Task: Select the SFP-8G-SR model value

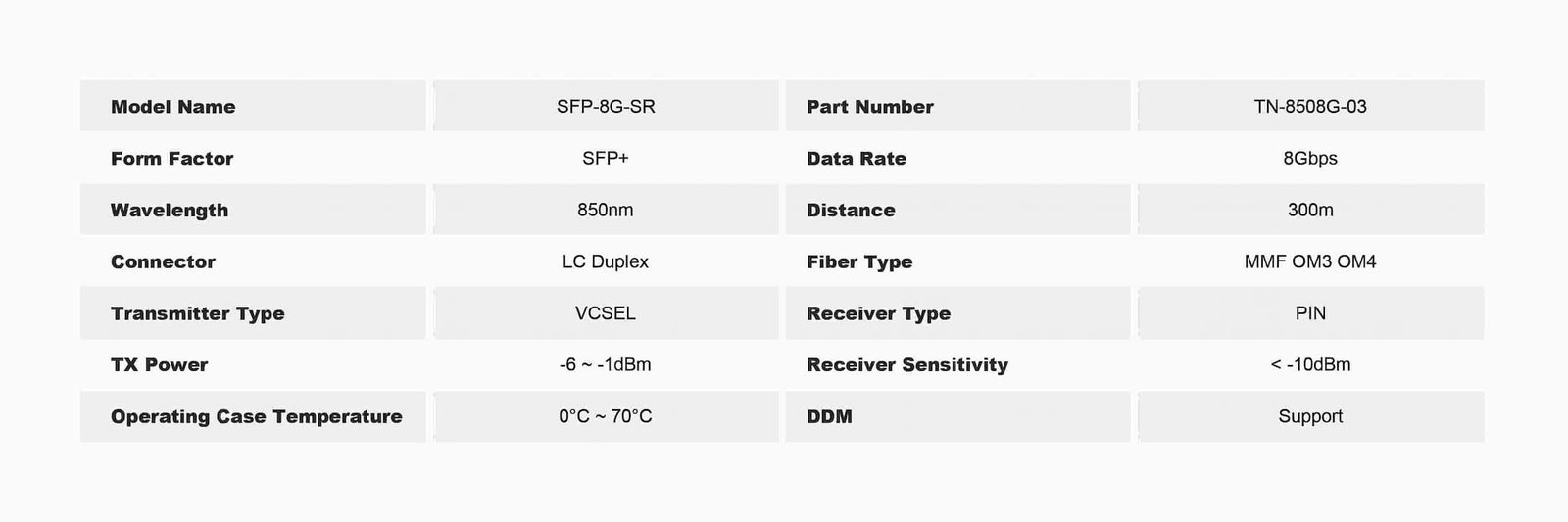Action: point(606,107)
